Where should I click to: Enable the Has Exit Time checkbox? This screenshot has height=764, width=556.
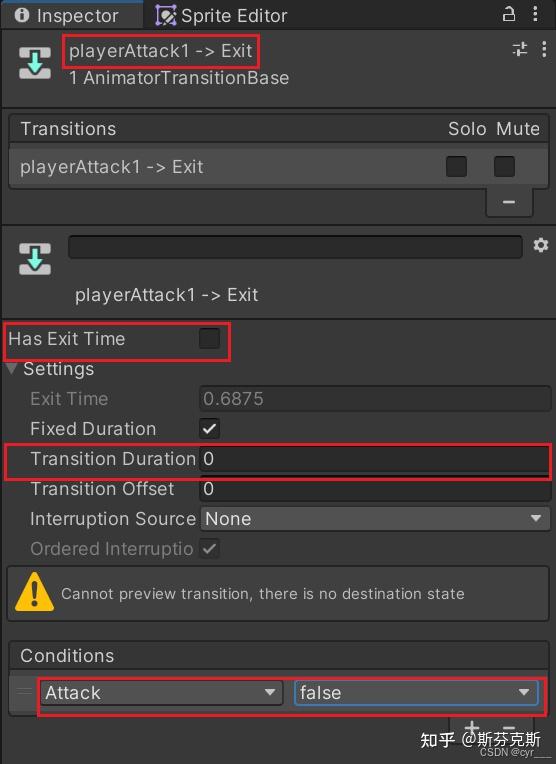coord(210,338)
